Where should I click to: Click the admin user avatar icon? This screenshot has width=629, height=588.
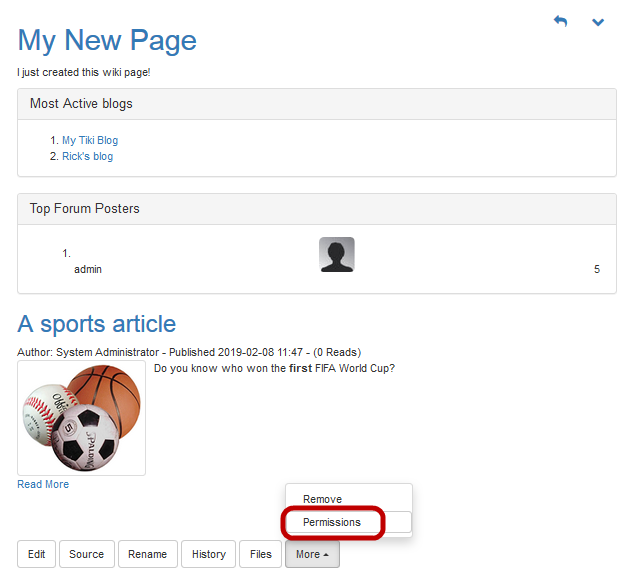[336, 255]
